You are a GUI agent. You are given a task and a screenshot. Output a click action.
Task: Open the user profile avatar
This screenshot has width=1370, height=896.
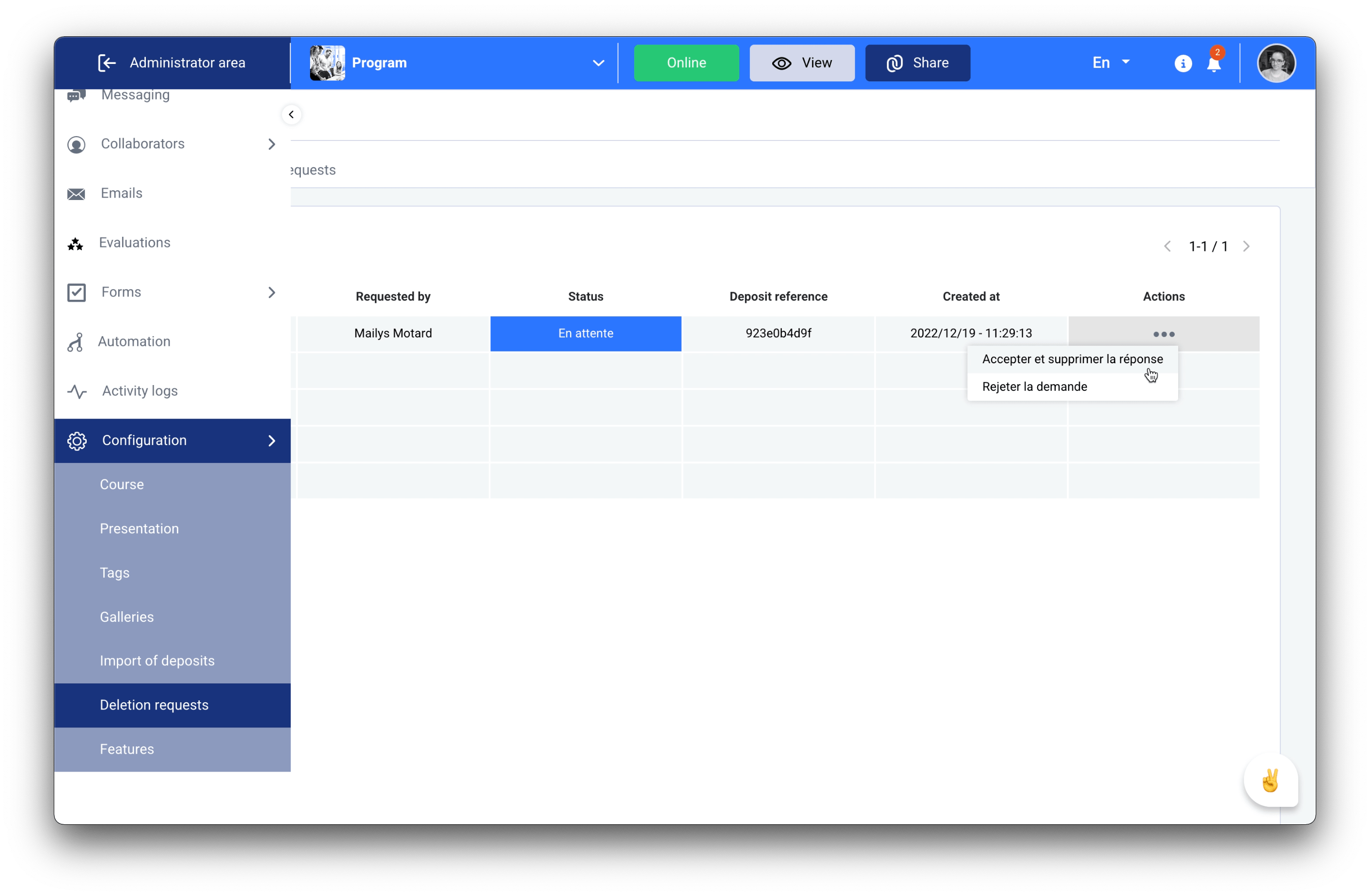1276,63
